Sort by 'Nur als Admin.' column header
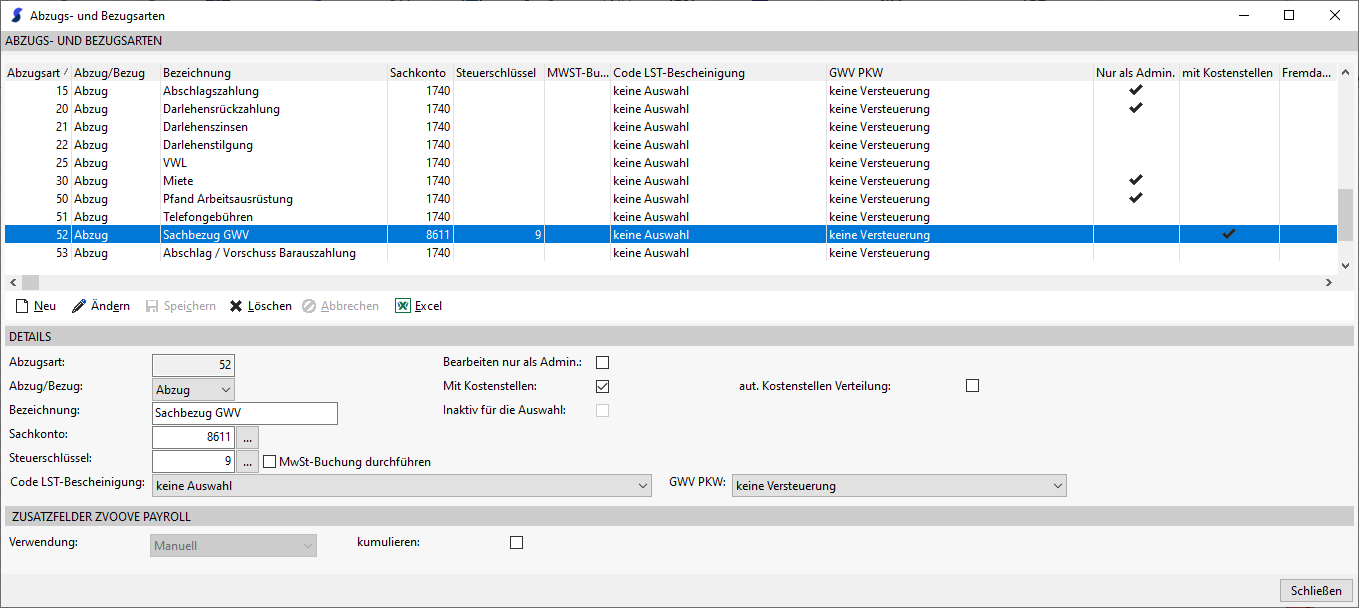Viewport: 1359px width, 608px height. pyautogui.click(x=1136, y=73)
